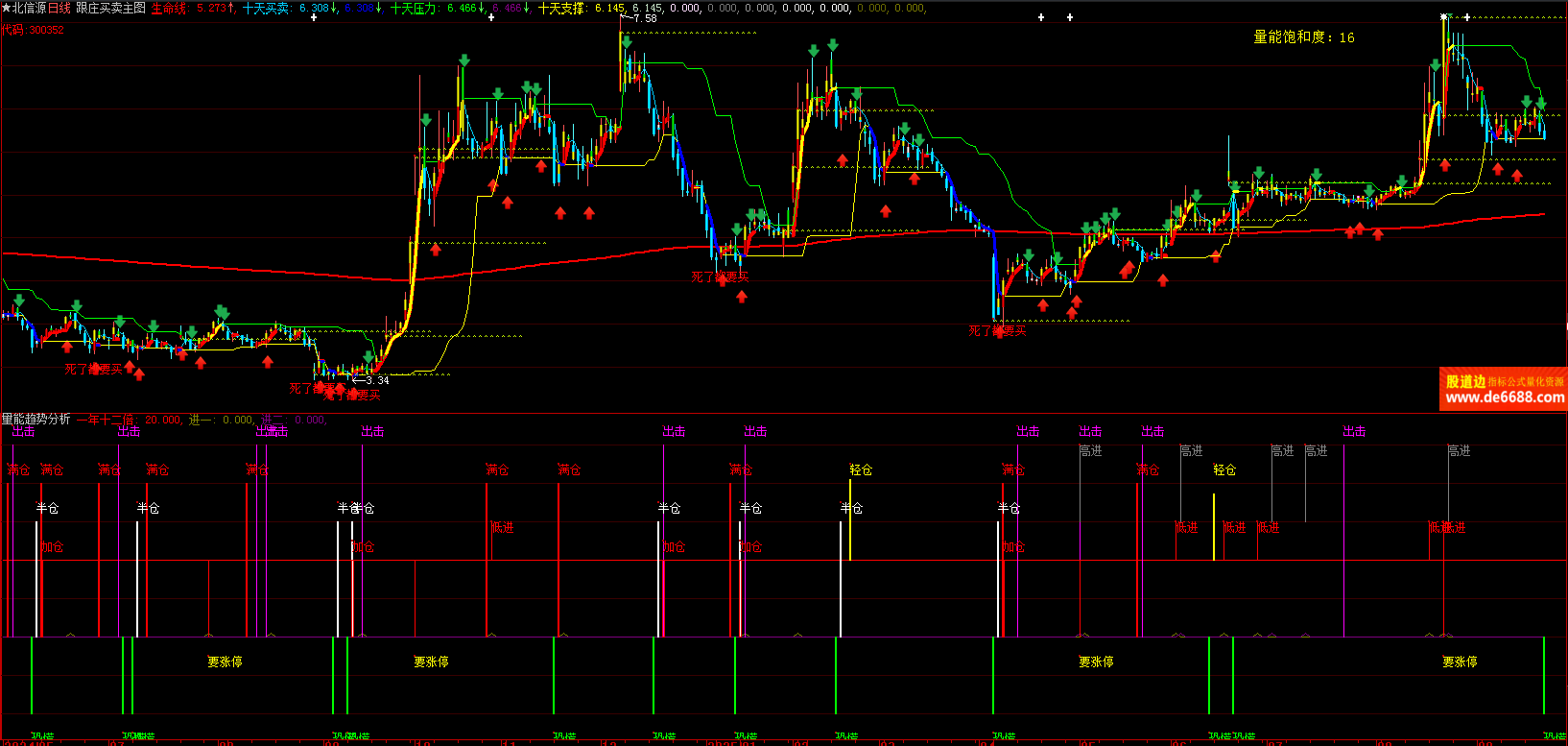This screenshot has width=1568, height=746.
Task: Open the 日线 period selector
Action: tap(59, 8)
